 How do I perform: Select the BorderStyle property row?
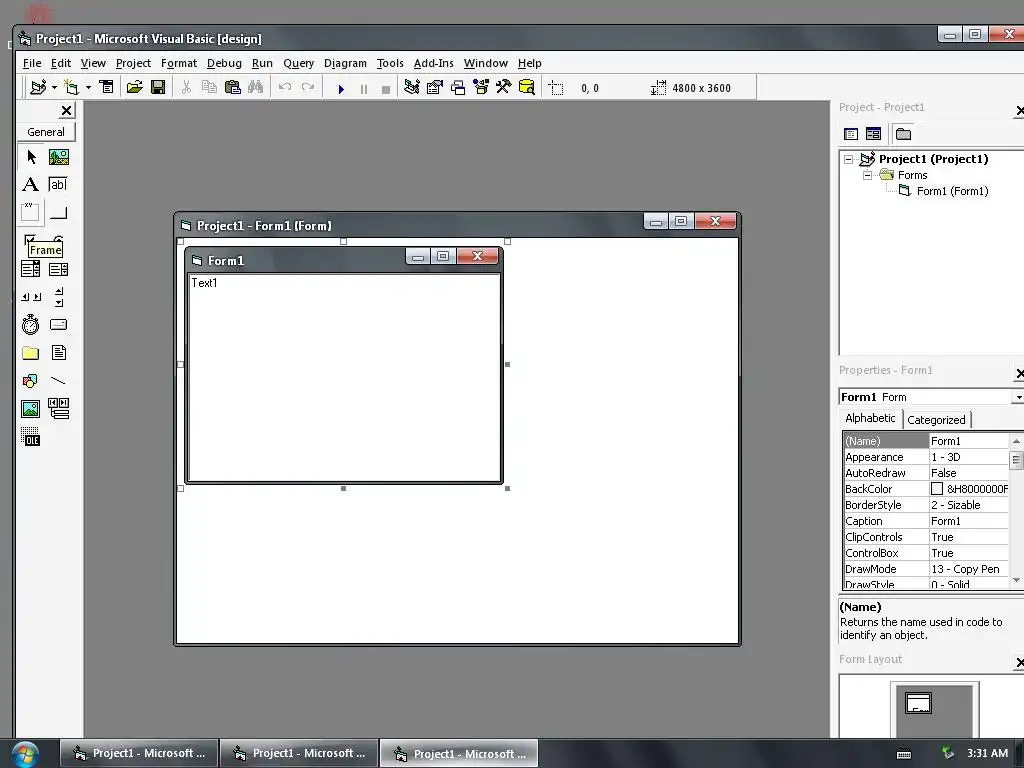(x=926, y=505)
